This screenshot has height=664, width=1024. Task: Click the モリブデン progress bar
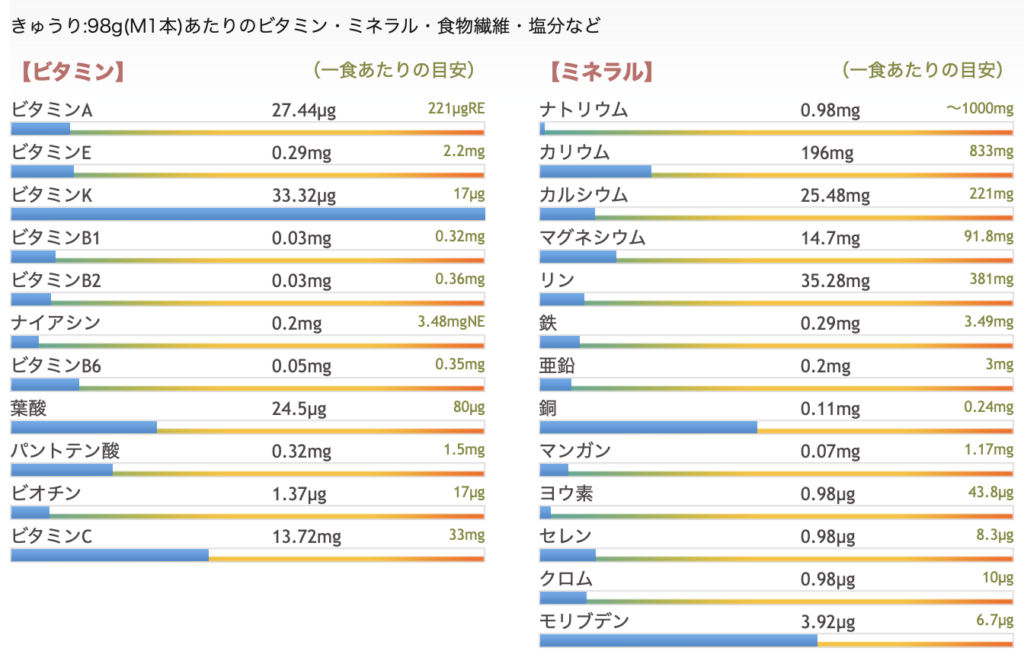tap(776, 641)
